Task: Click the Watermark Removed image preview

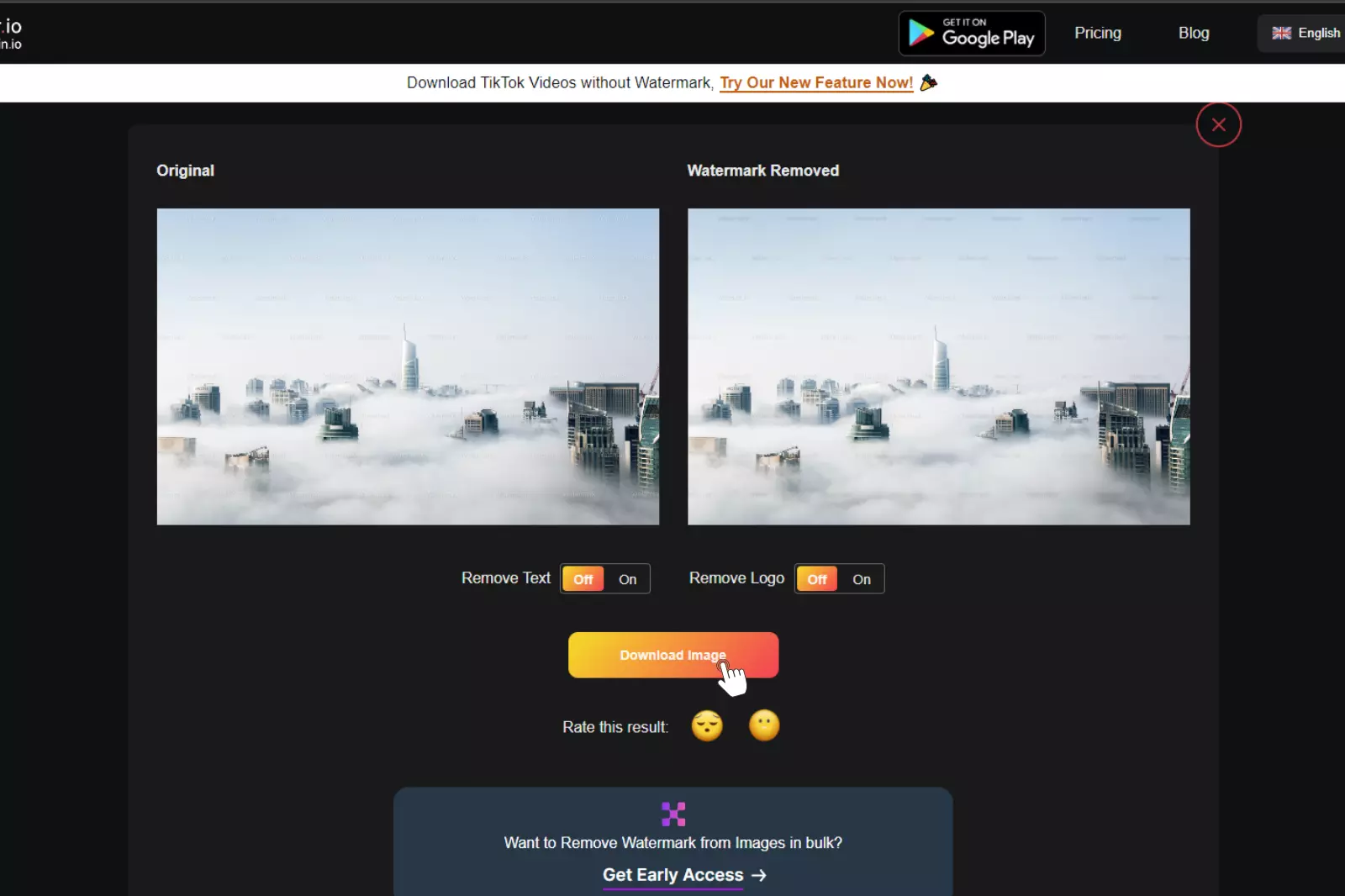Action: [x=938, y=366]
